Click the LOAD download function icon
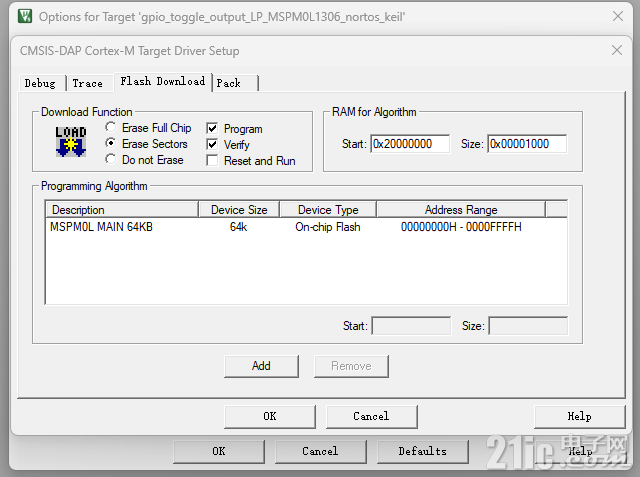The height and width of the screenshot is (477, 640). [71, 142]
